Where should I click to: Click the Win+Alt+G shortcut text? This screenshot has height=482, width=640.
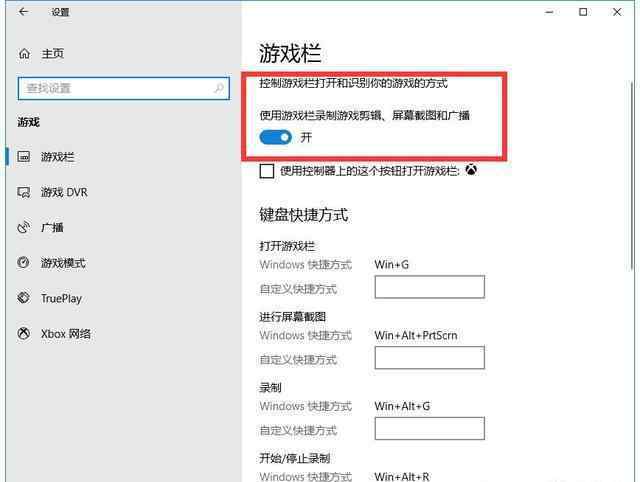click(402, 406)
